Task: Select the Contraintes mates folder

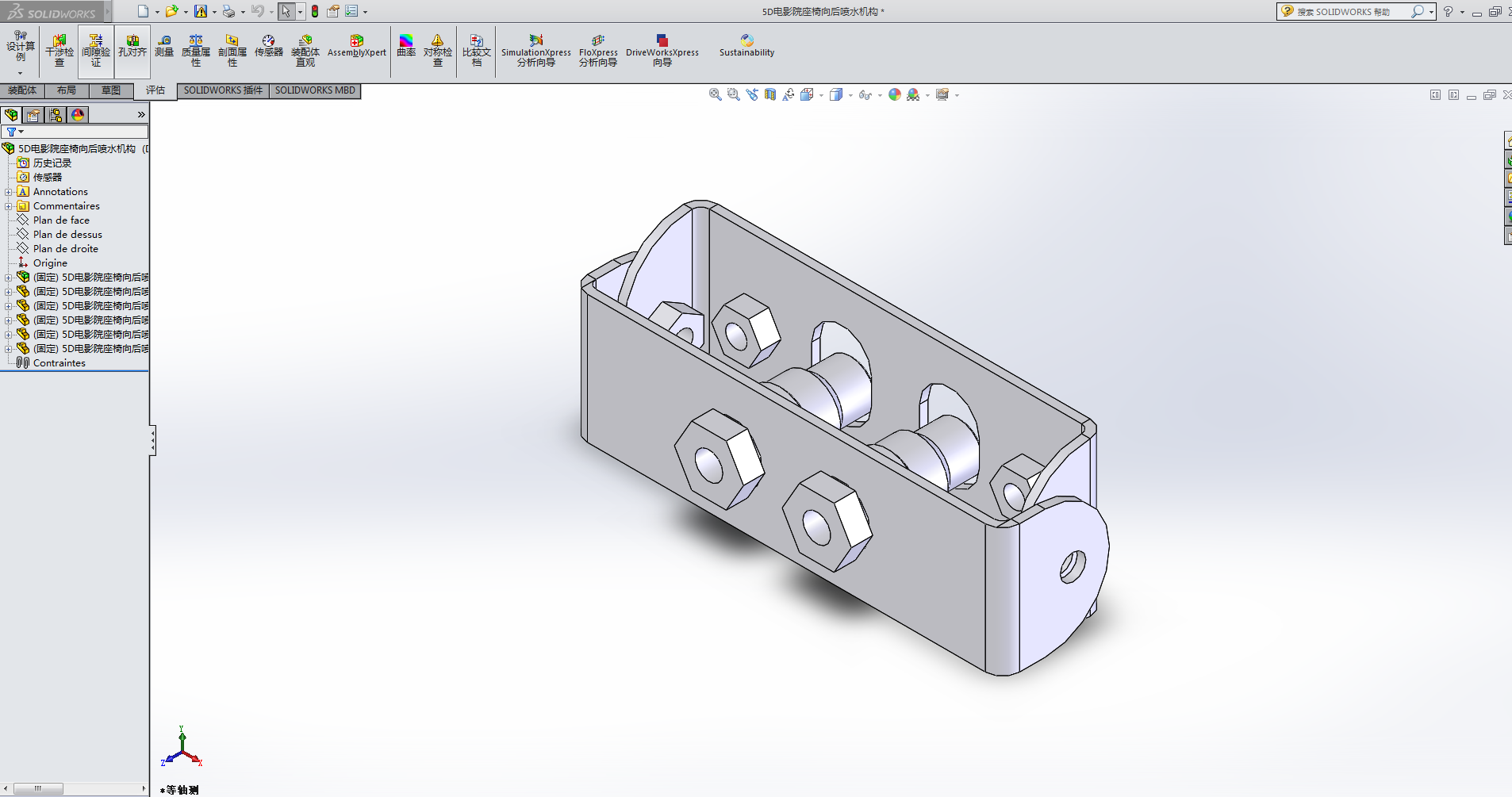Action: pyautogui.click(x=59, y=363)
